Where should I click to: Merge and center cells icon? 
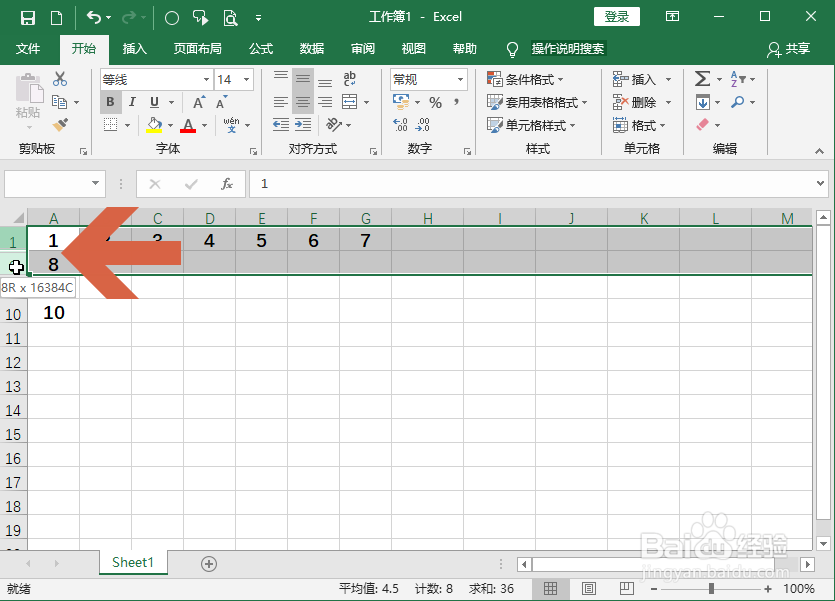[350, 102]
